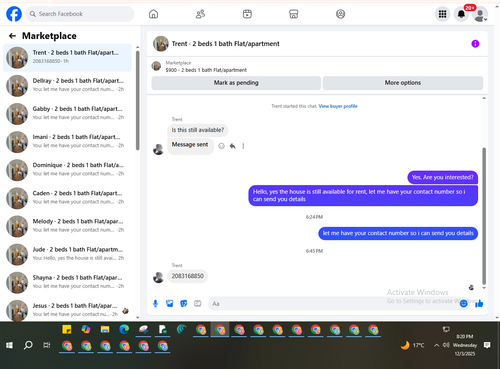Send a voice clip with the microphone
The image size is (500, 369).
[x=155, y=303]
